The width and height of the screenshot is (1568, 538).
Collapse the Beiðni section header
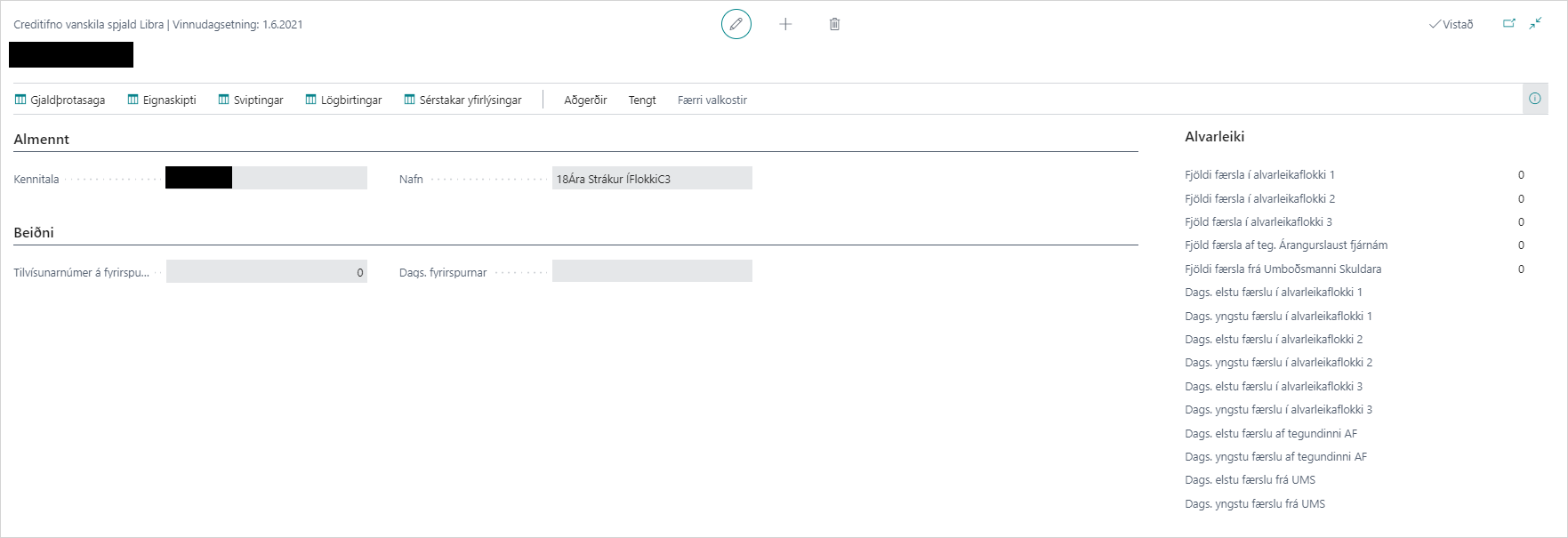tap(34, 233)
